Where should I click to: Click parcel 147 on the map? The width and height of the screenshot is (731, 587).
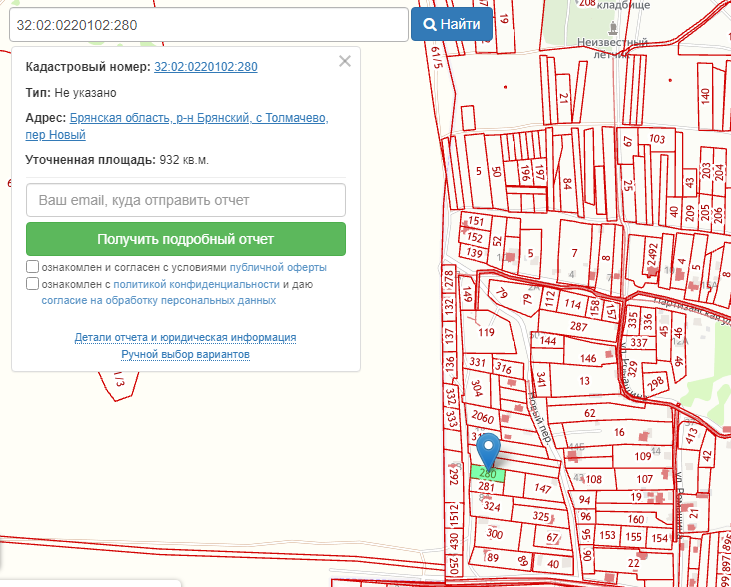coord(542,488)
